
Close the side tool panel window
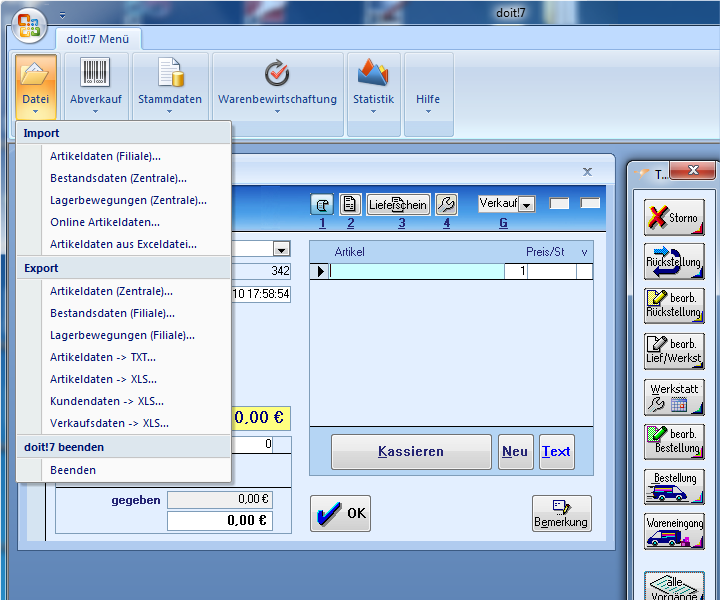pos(692,170)
